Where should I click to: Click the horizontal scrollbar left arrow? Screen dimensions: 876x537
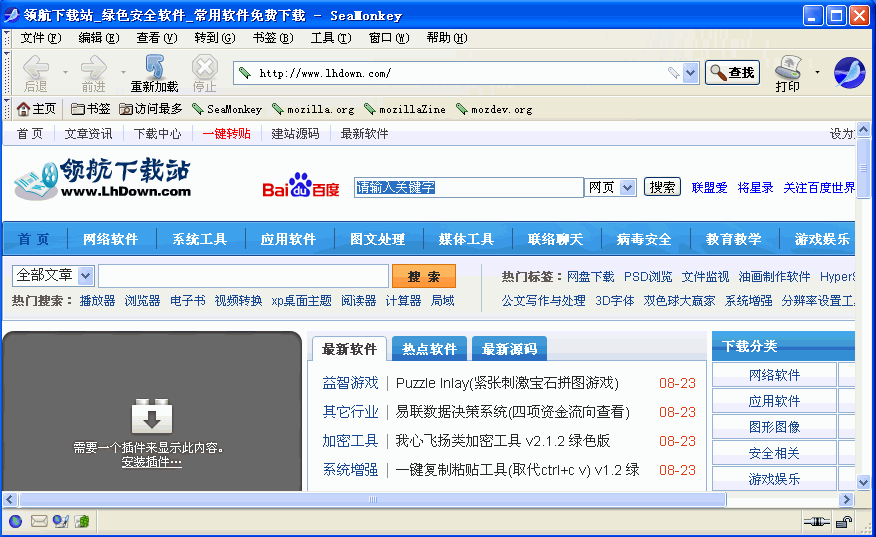(x=10, y=499)
